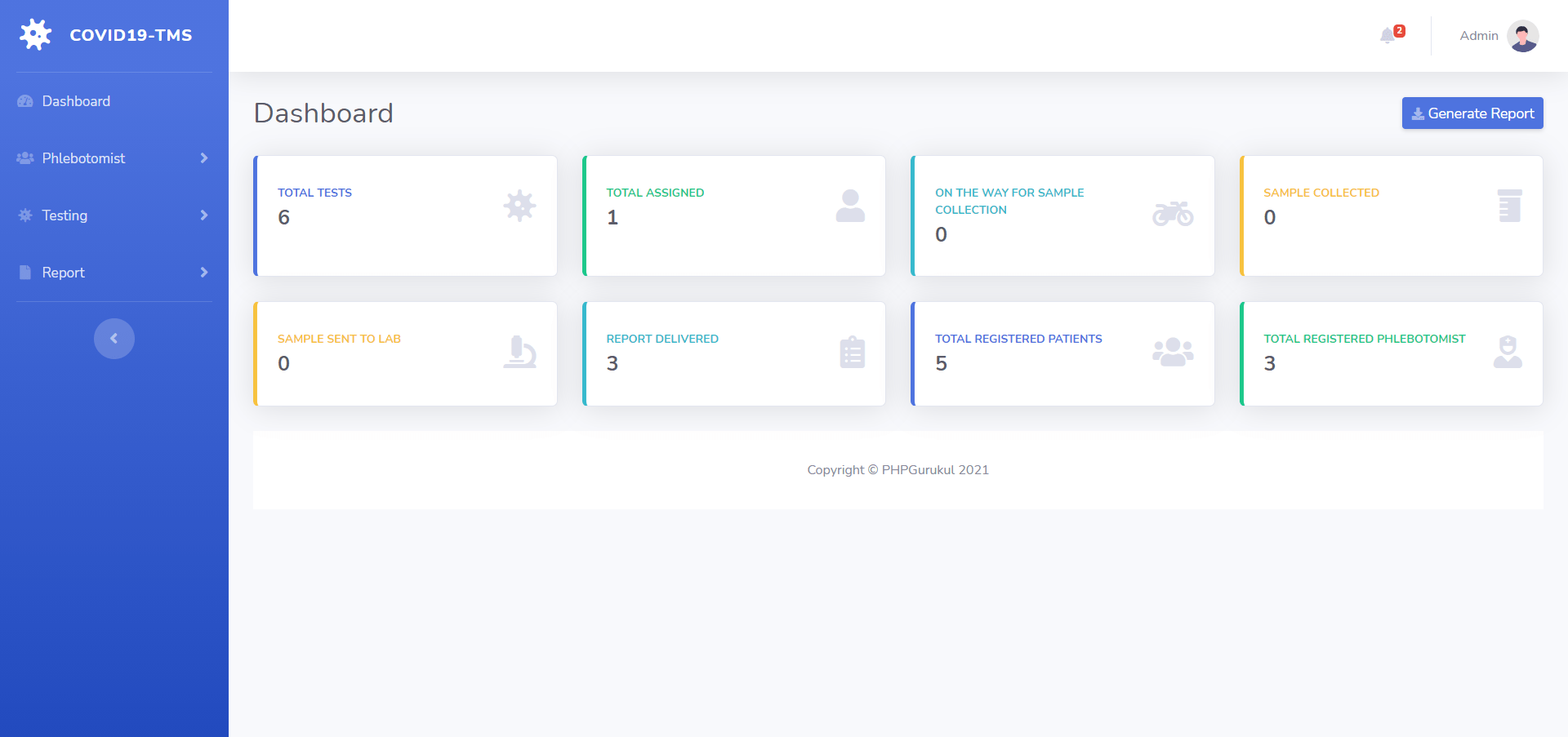This screenshot has height=737, width=1568.
Task: Click the Total Registered Patients card title
Action: pyautogui.click(x=1018, y=339)
